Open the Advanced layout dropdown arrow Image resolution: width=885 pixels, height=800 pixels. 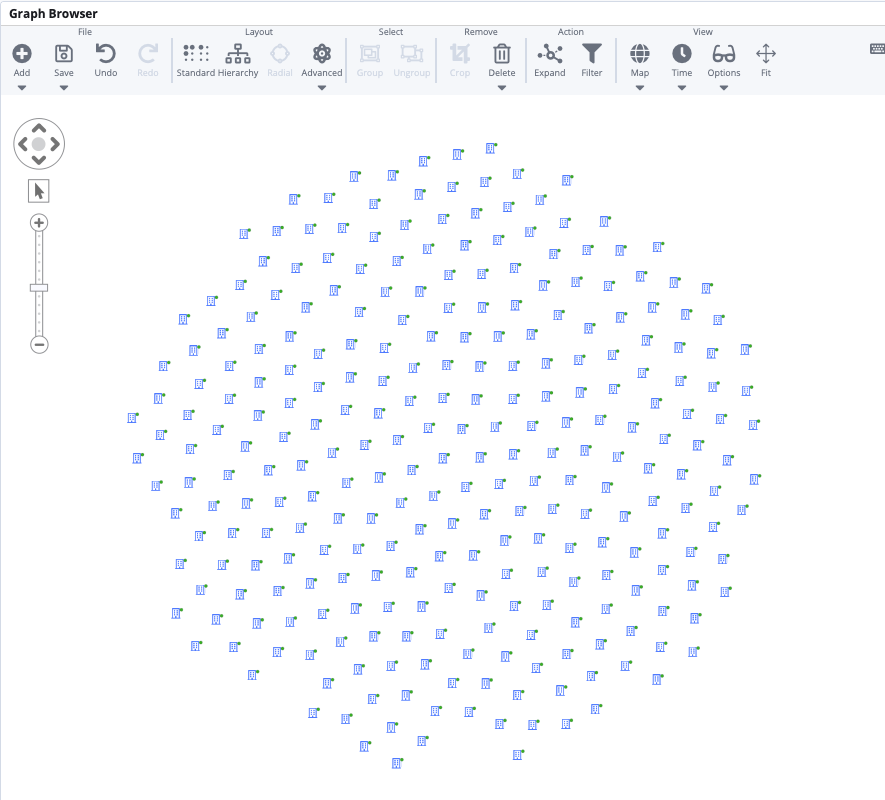(321, 87)
